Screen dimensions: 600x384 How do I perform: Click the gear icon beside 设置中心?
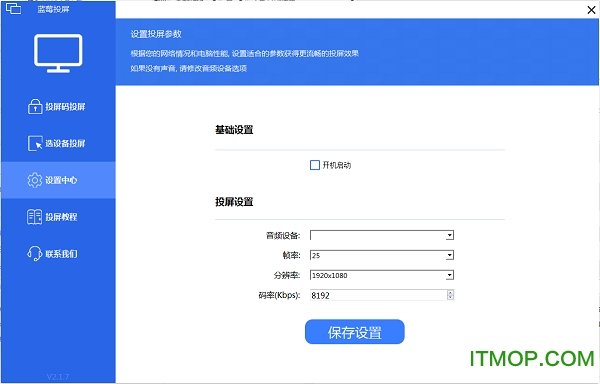(x=35, y=180)
